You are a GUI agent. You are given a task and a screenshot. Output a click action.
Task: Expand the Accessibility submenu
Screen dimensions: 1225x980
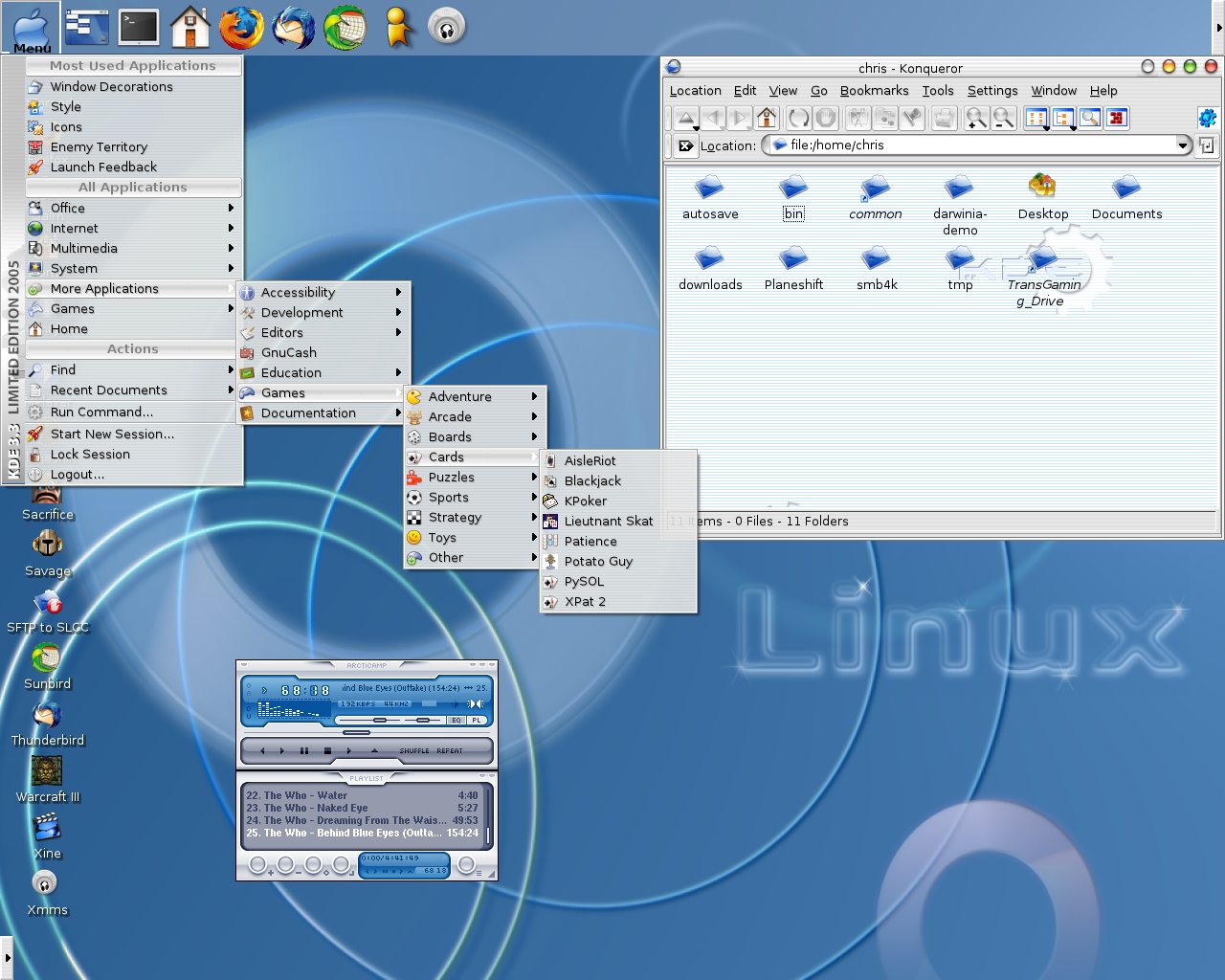click(x=323, y=292)
